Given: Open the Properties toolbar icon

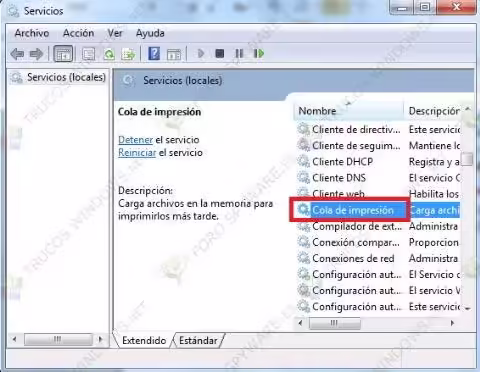Looking at the screenshot, I should click(89, 54).
